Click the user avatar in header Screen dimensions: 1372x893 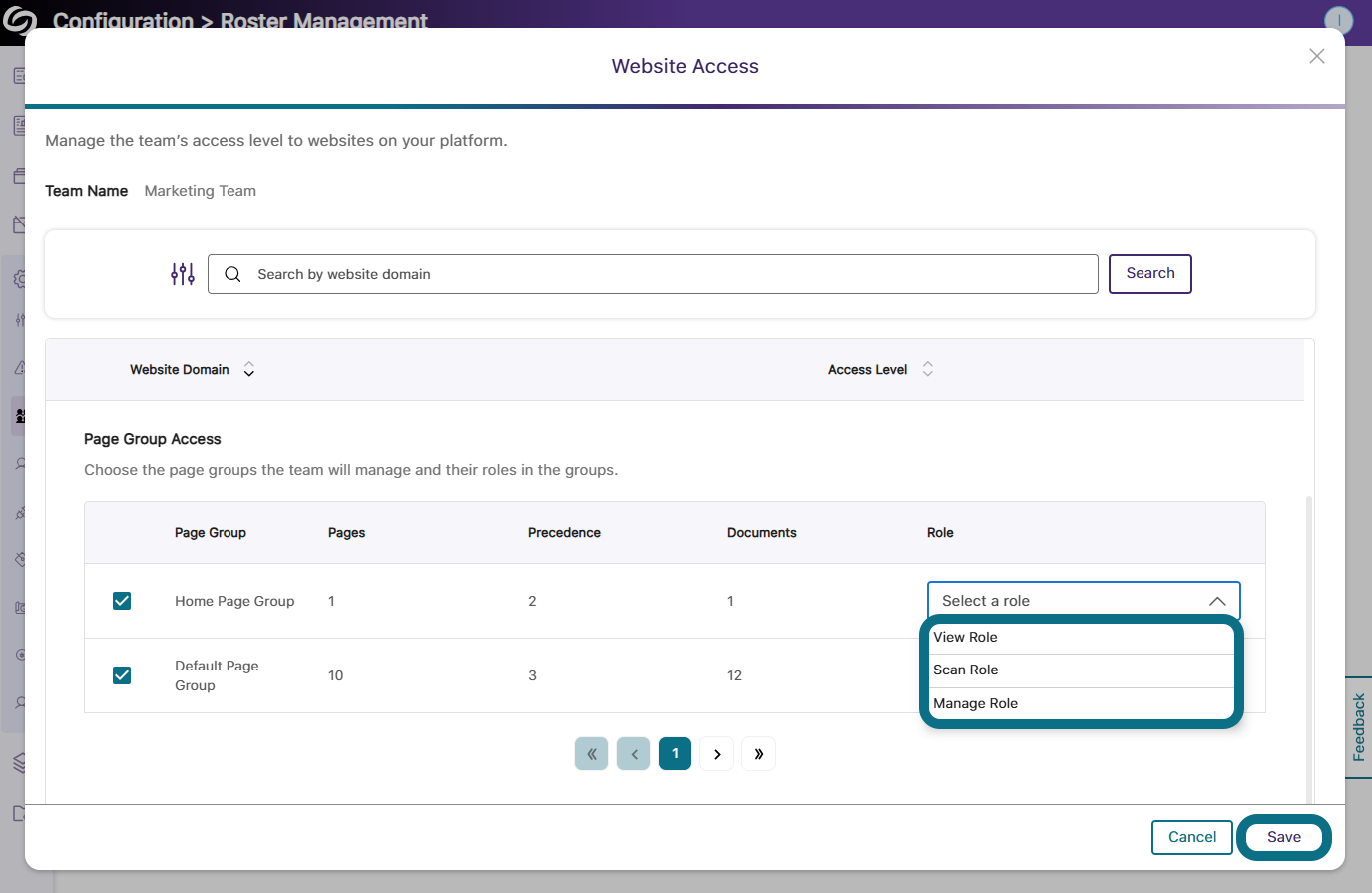click(x=1338, y=20)
